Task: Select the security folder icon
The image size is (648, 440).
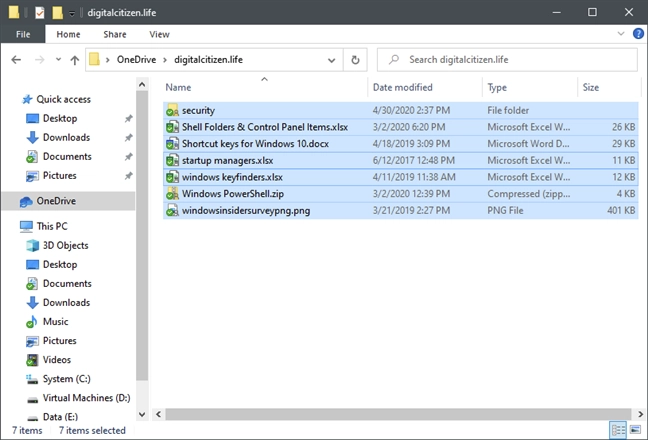Action: (172, 110)
